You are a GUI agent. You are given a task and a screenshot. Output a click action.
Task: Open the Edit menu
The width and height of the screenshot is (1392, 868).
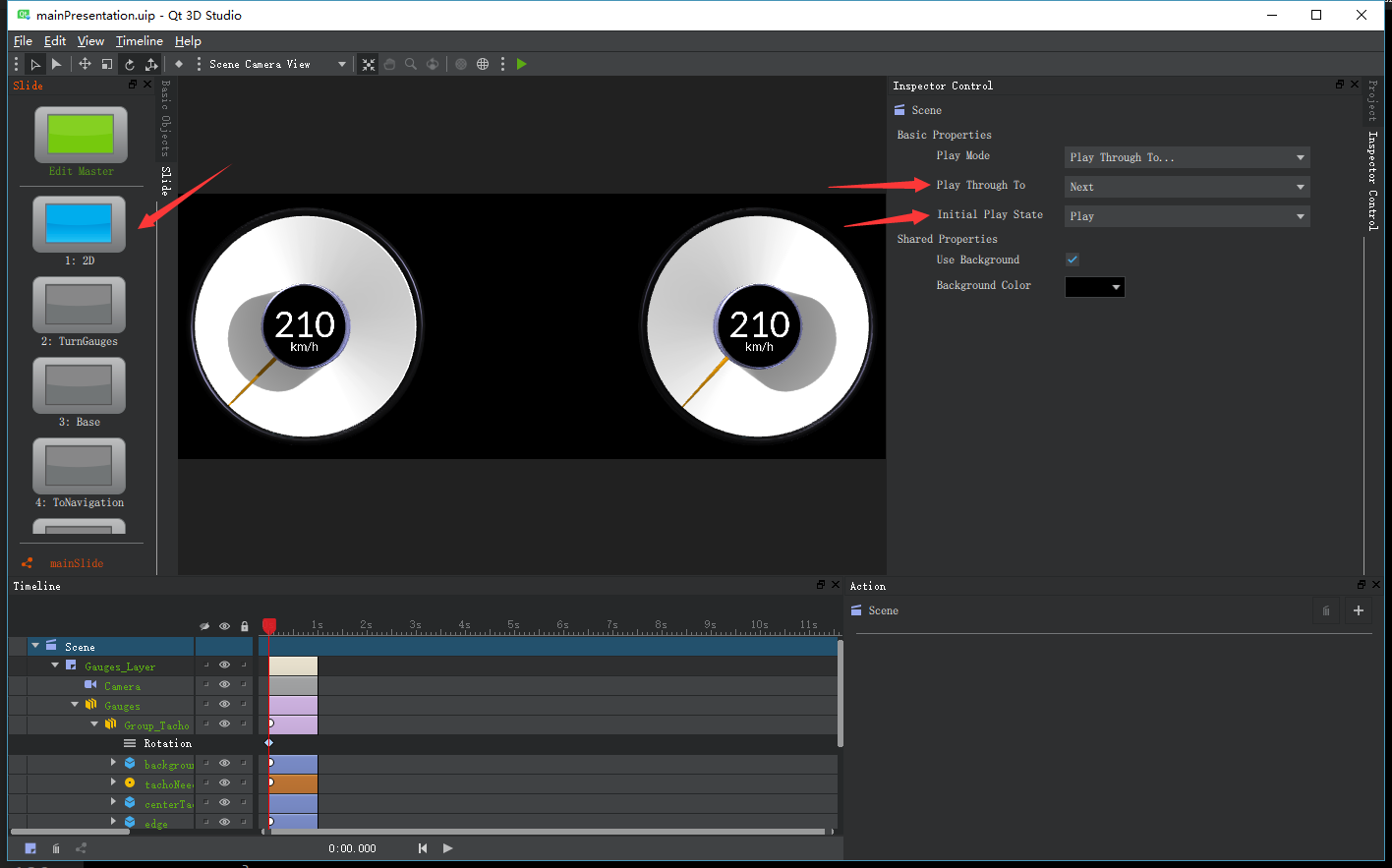(55, 41)
